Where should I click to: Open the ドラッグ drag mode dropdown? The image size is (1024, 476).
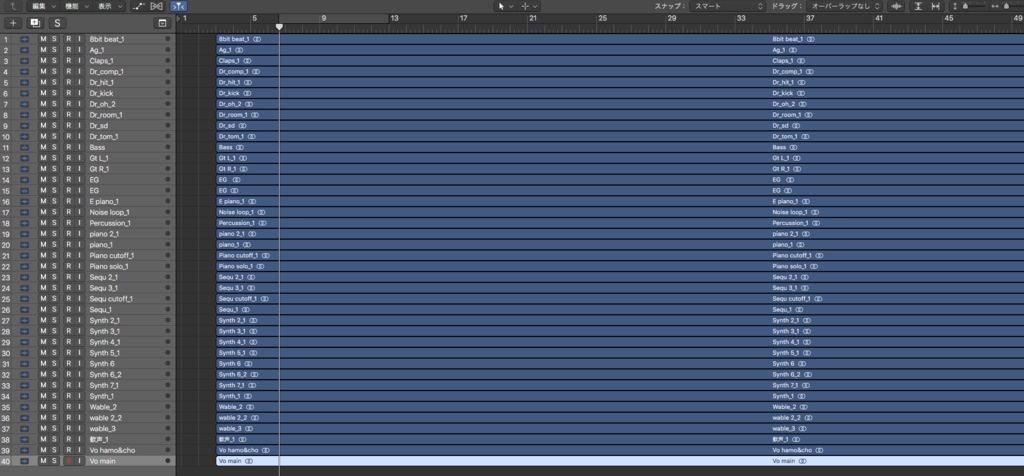pyautogui.click(x=844, y=6)
